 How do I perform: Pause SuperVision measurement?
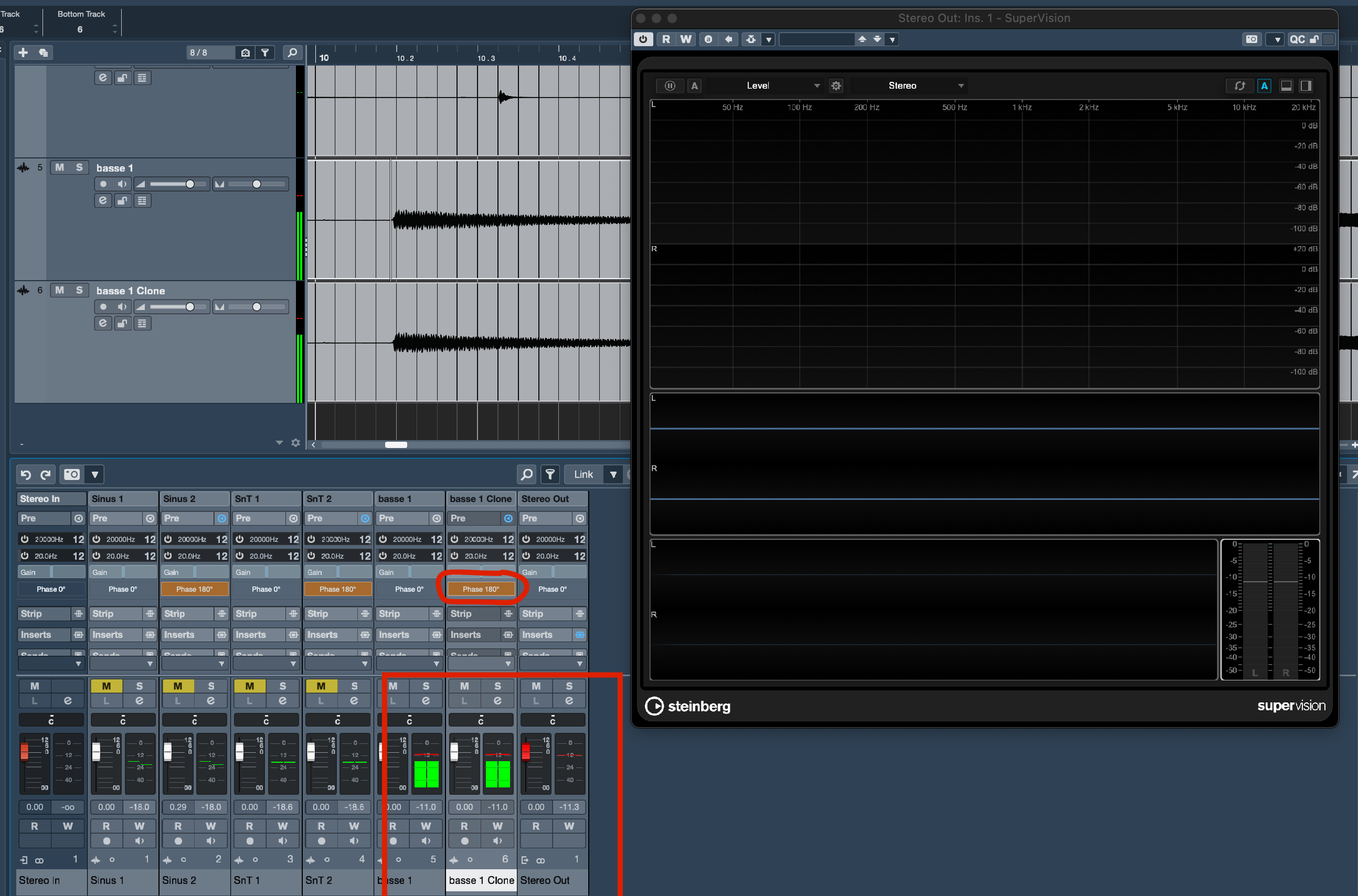[x=670, y=86]
